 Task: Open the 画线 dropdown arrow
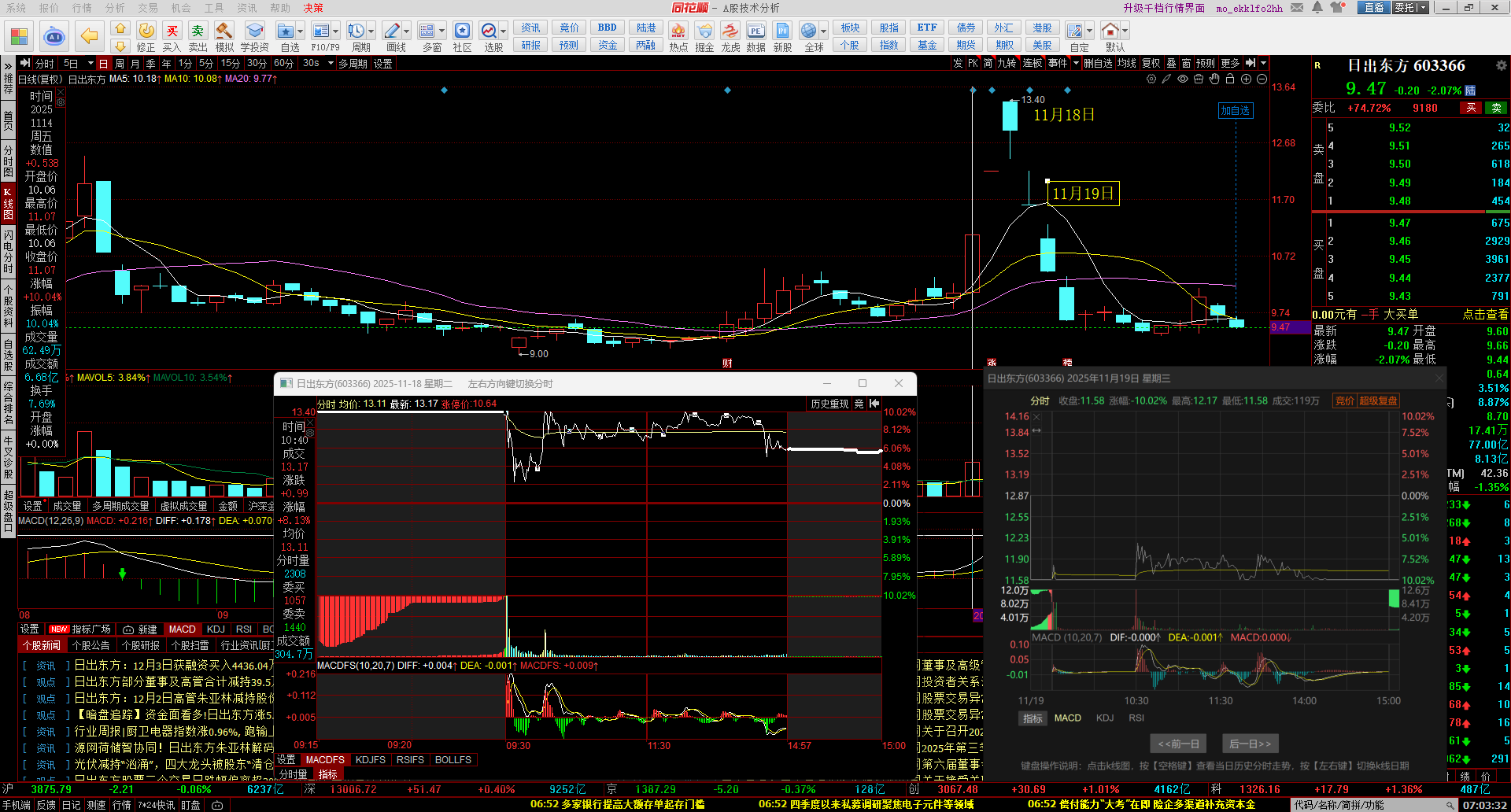[407, 31]
